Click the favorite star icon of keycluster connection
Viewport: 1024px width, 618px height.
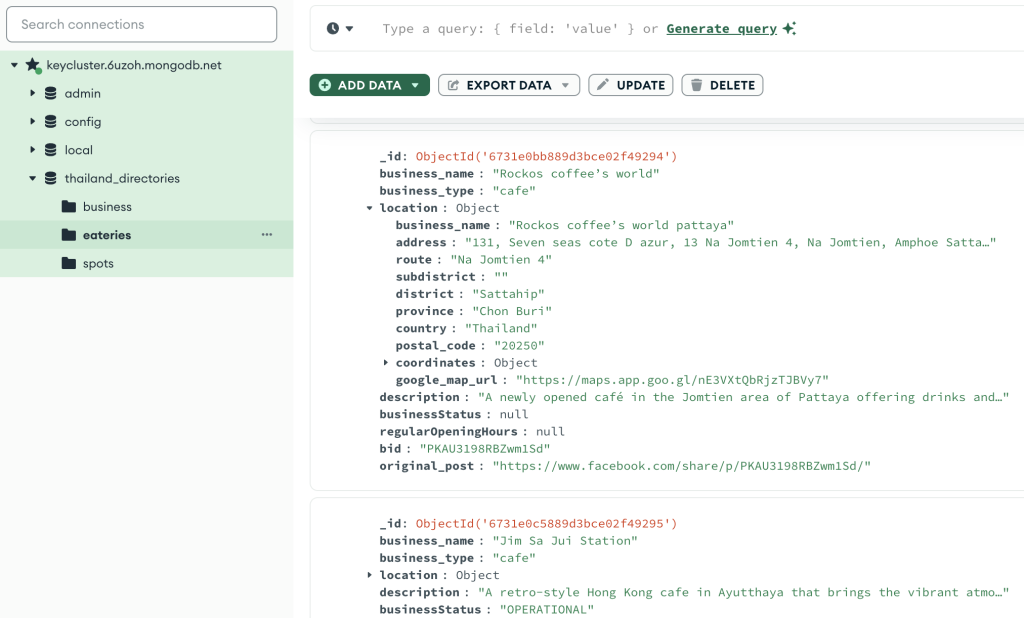[x=33, y=65]
